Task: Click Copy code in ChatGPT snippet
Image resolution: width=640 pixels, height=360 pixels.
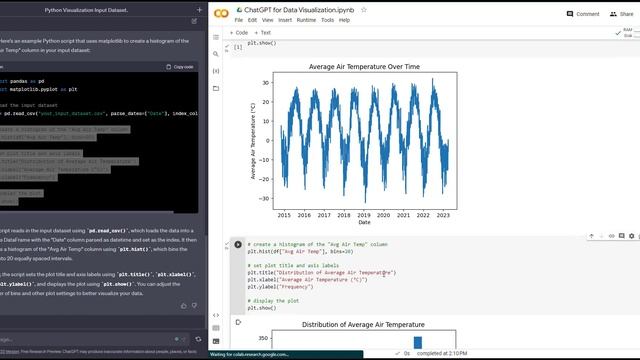Action: [180, 67]
